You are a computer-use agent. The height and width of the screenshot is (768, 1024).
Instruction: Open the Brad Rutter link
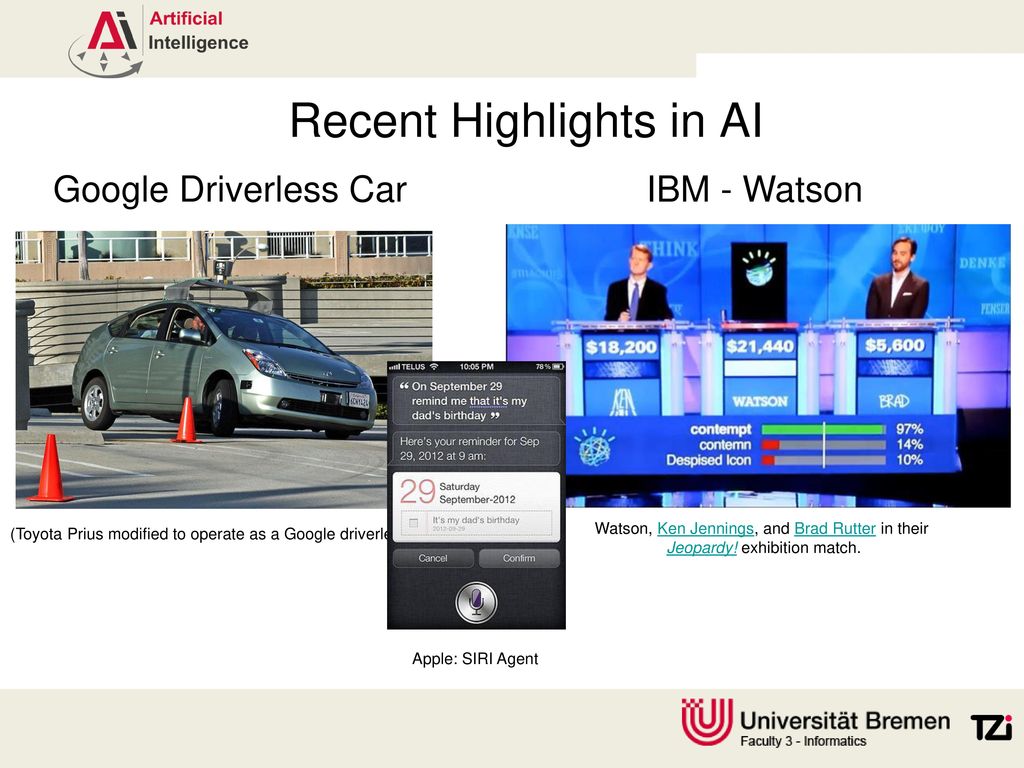[x=835, y=528]
